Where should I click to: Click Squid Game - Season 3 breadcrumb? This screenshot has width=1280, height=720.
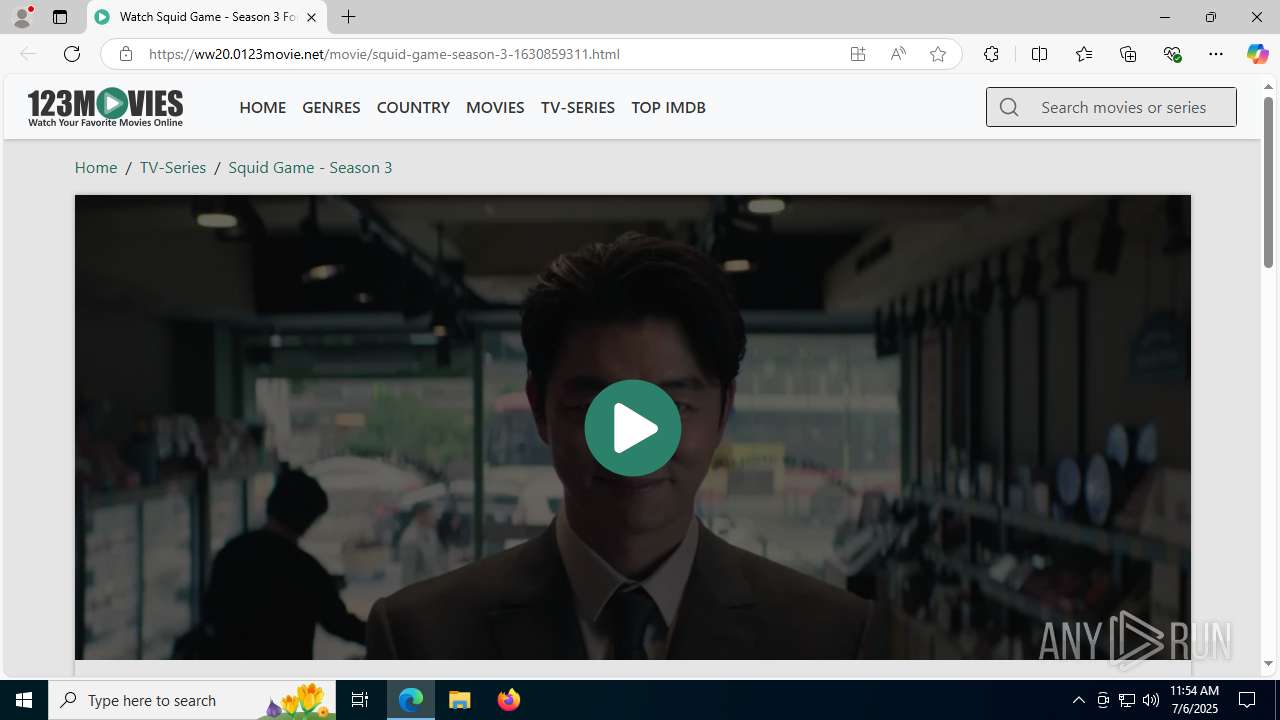pyautogui.click(x=310, y=167)
